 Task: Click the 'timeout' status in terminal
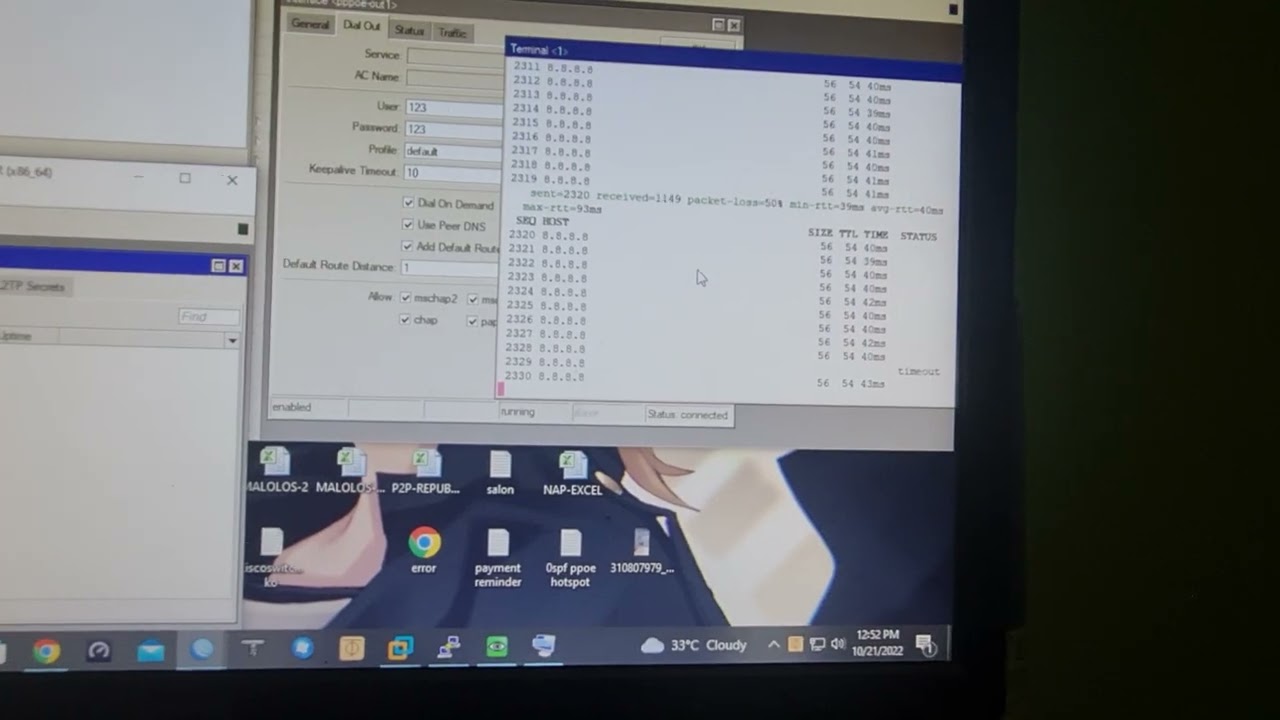coord(918,371)
